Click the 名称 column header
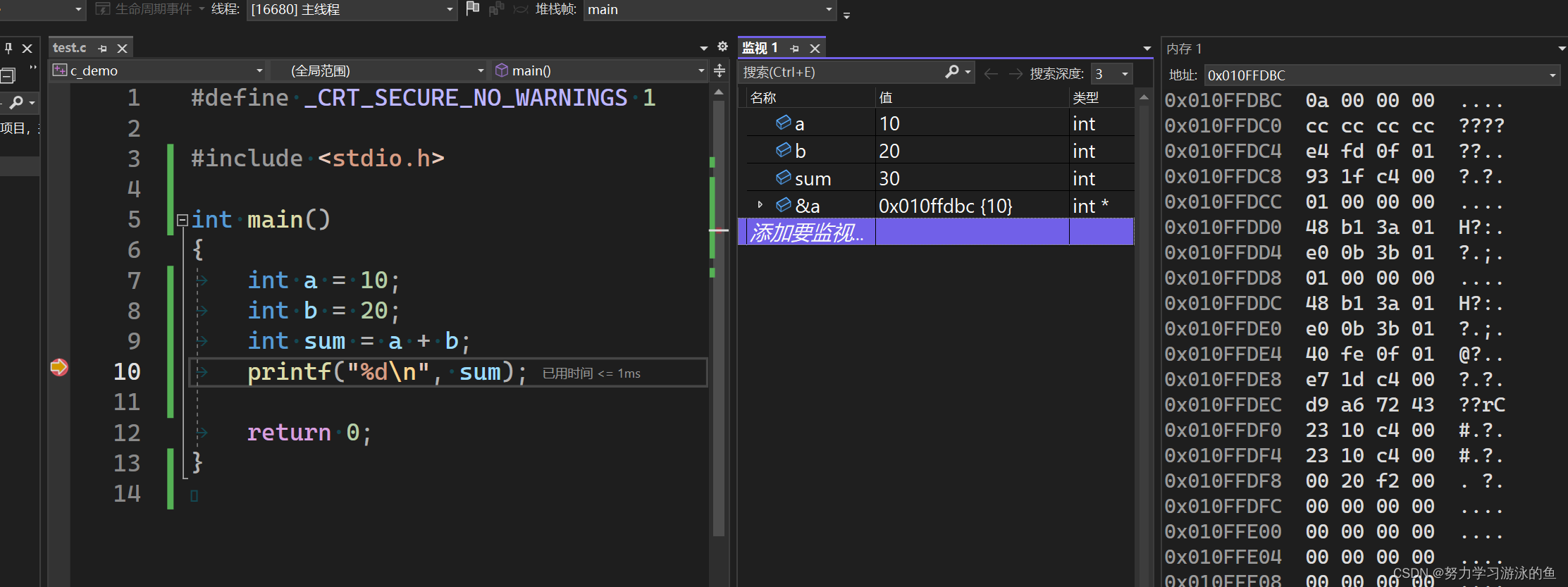This screenshot has width=1568, height=587. [x=810, y=98]
